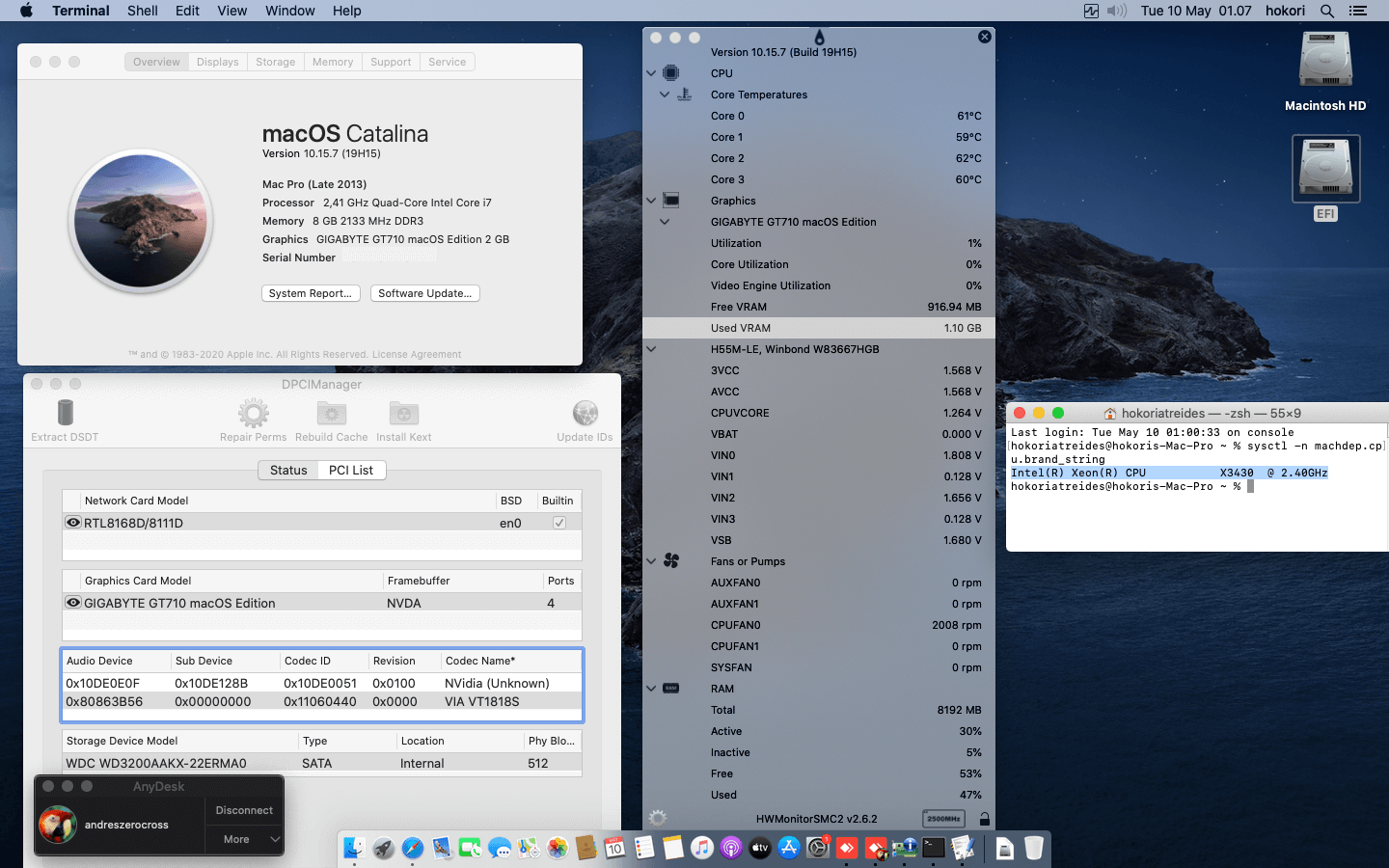1389x868 pixels.
Task: Click the System Report button
Action: 311,292
